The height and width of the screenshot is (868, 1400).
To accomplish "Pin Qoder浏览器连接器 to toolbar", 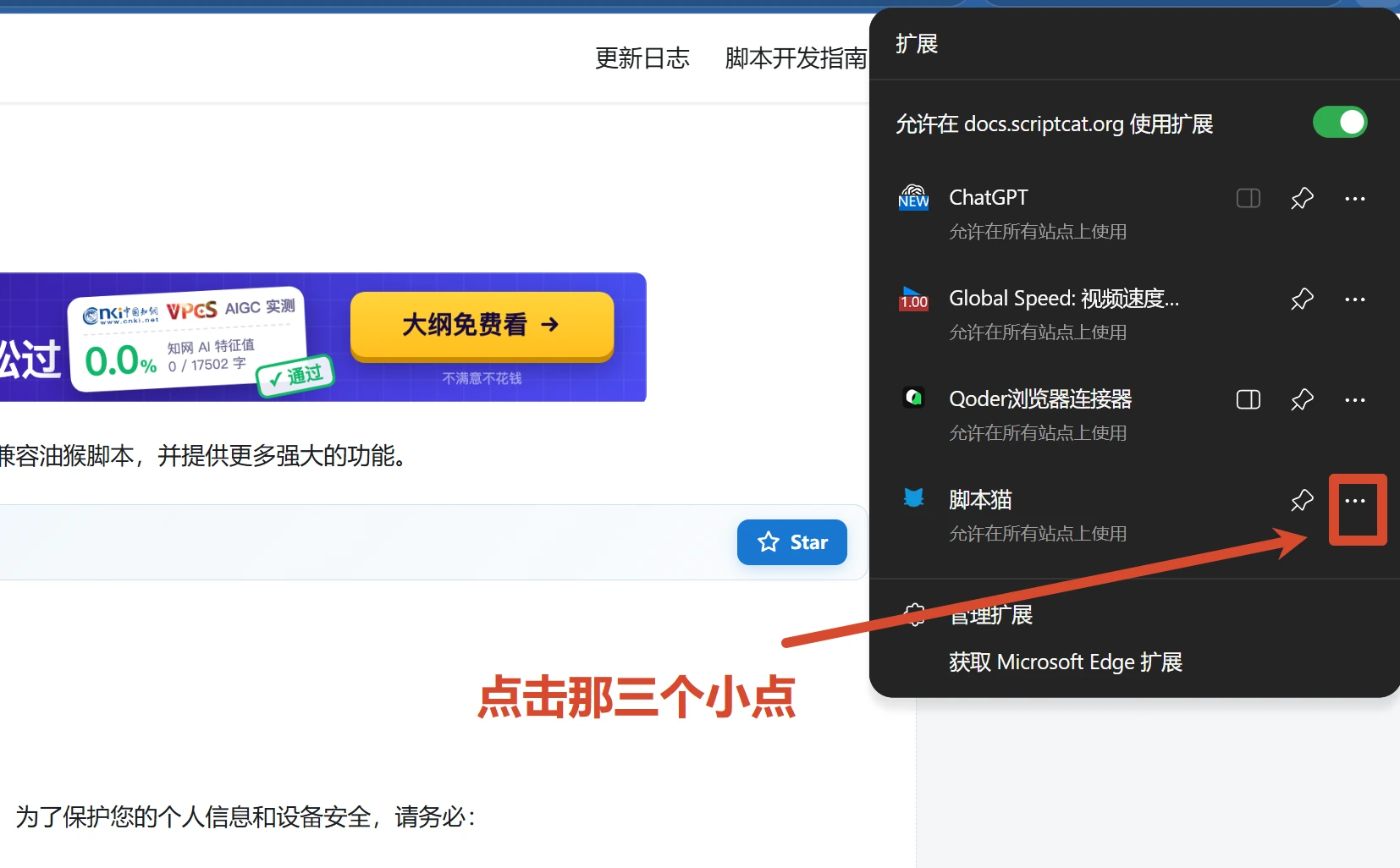I will pos(1302,400).
